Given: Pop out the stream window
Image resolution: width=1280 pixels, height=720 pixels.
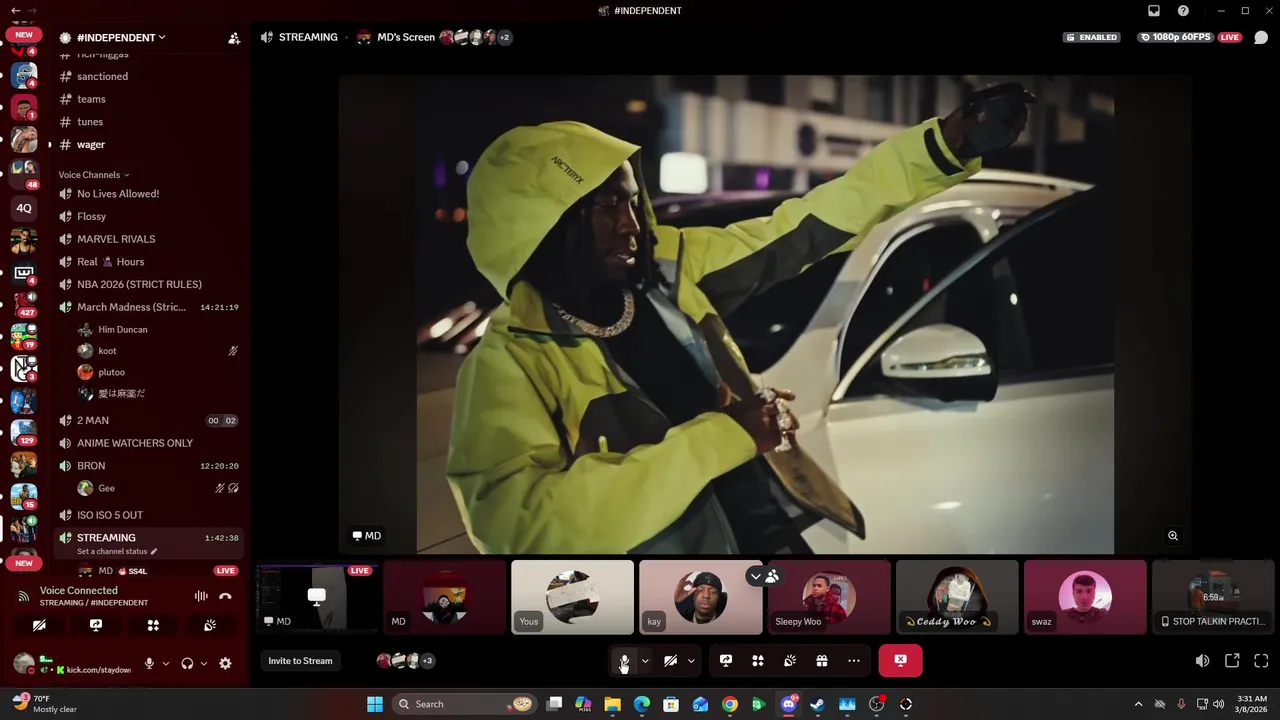Looking at the screenshot, I should tap(1232, 661).
